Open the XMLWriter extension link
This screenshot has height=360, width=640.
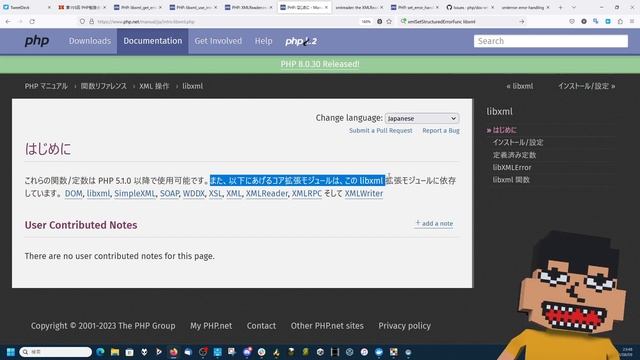(364, 193)
